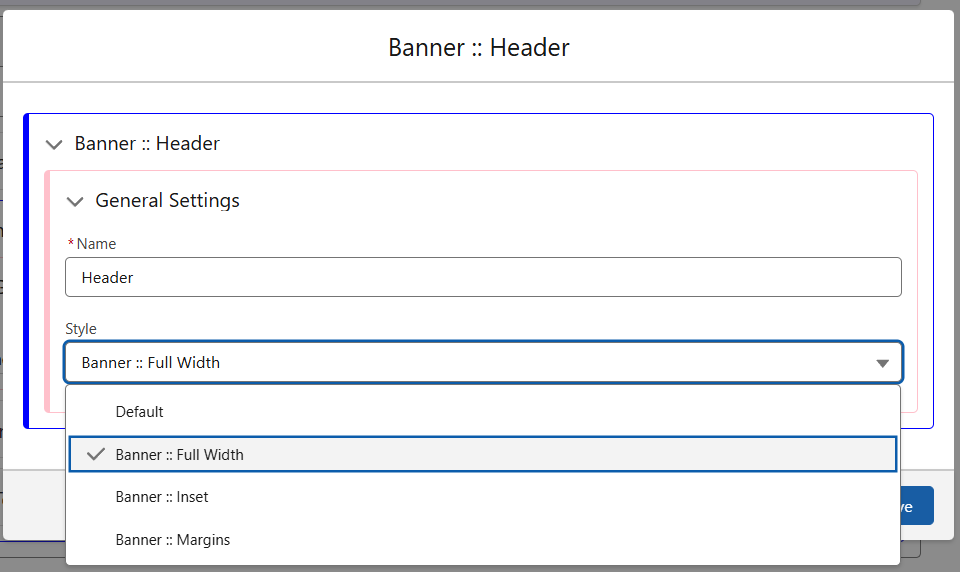The image size is (960, 572).
Task: Open the Style combobox showing Banner :: Full Width
Action: [483, 363]
